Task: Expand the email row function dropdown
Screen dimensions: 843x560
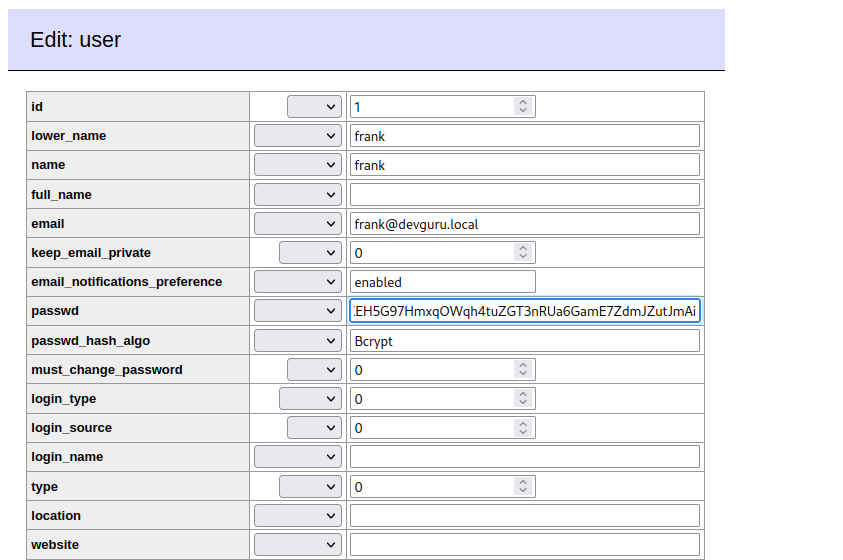Action: 298,224
